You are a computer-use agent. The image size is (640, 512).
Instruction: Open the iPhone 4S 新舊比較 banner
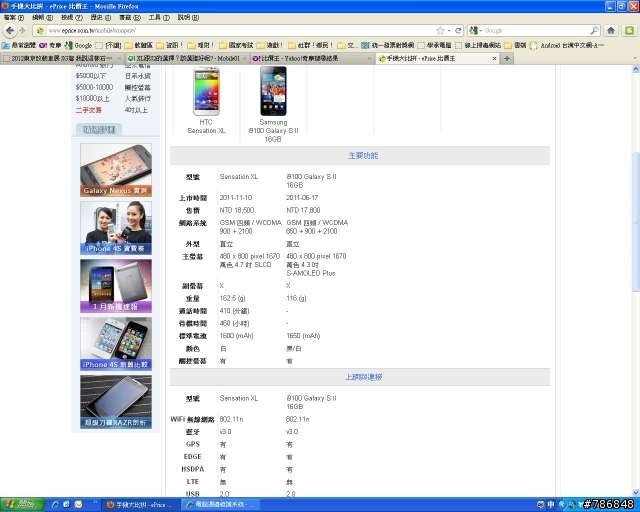[x=116, y=344]
